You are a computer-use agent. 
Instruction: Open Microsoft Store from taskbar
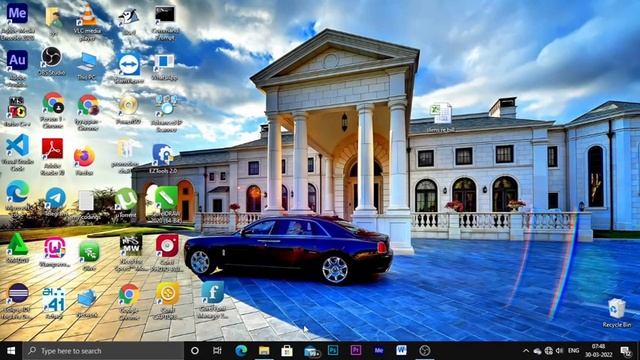pyautogui.click(x=287, y=351)
